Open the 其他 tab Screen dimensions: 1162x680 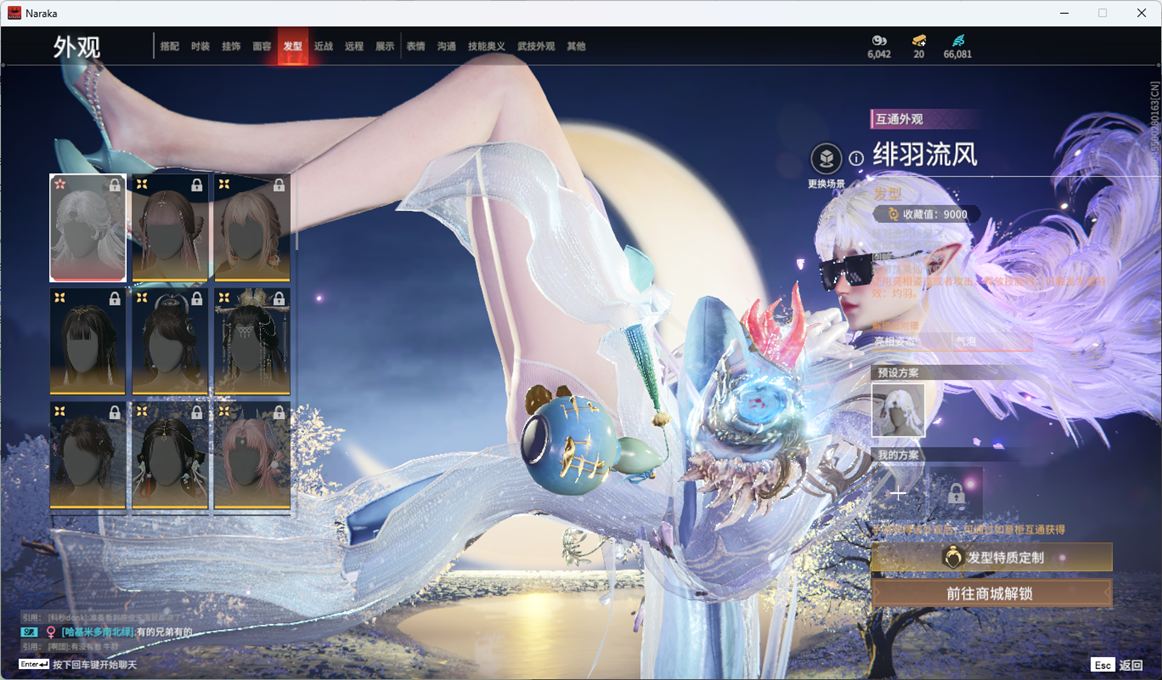tap(576, 46)
